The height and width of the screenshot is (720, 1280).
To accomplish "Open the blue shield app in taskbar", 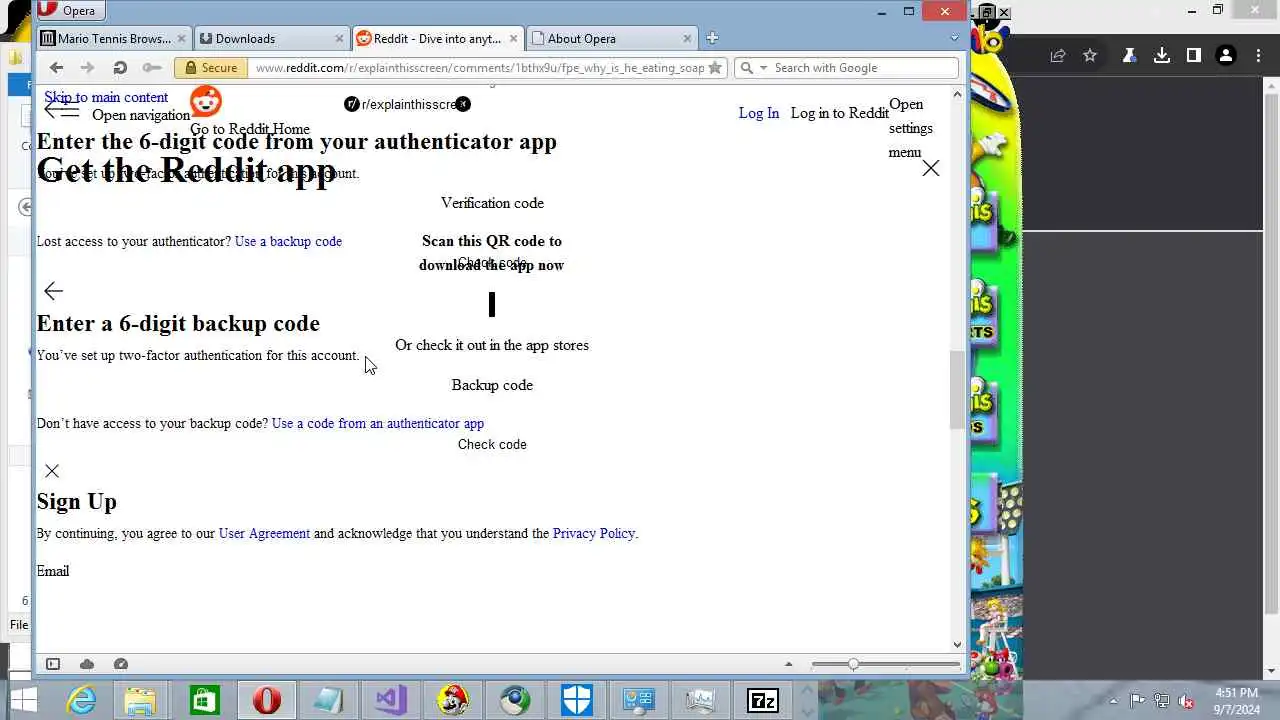I will (x=576, y=700).
